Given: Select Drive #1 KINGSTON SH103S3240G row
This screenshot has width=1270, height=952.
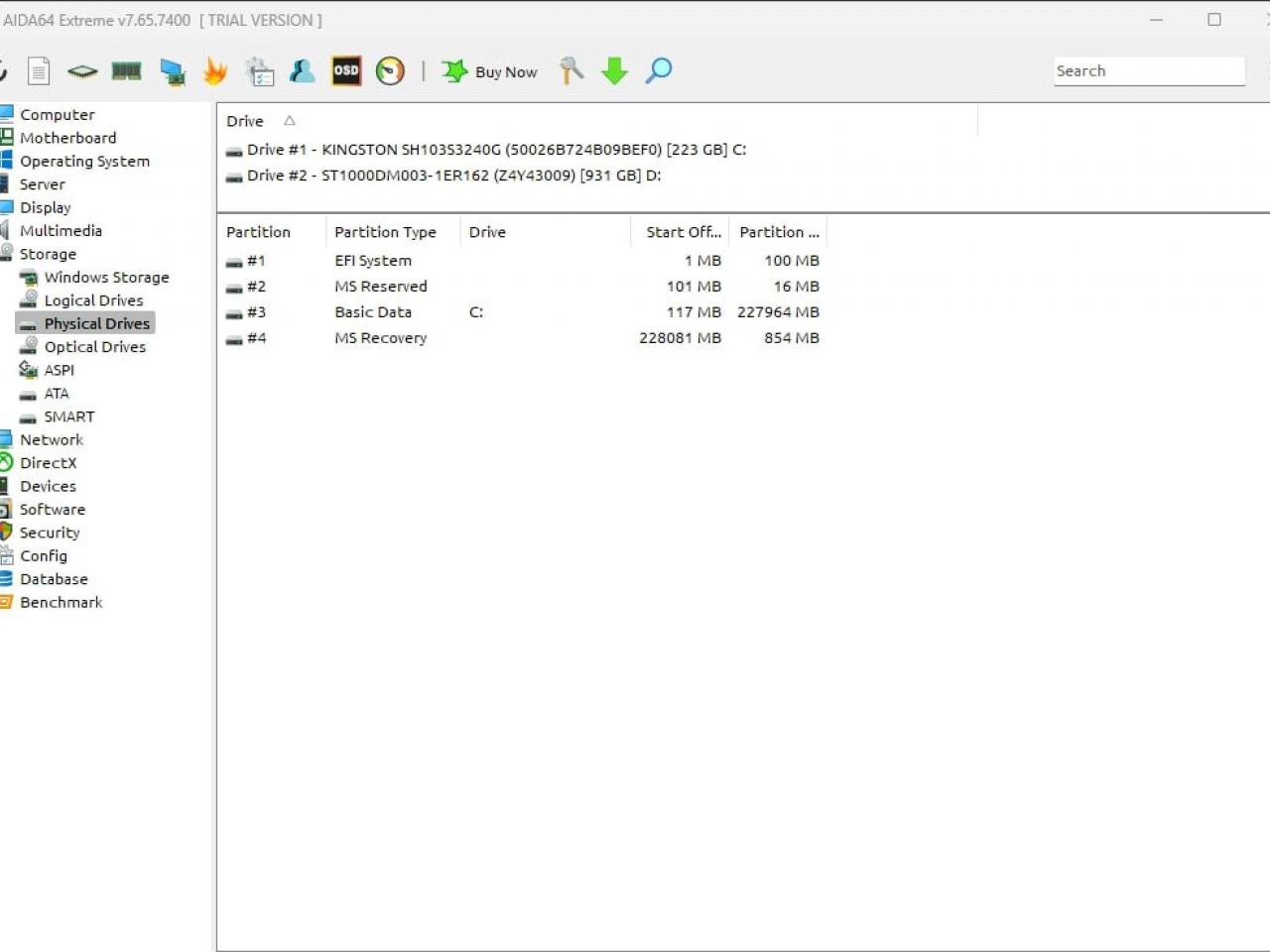Looking at the screenshot, I should coord(486,150).
